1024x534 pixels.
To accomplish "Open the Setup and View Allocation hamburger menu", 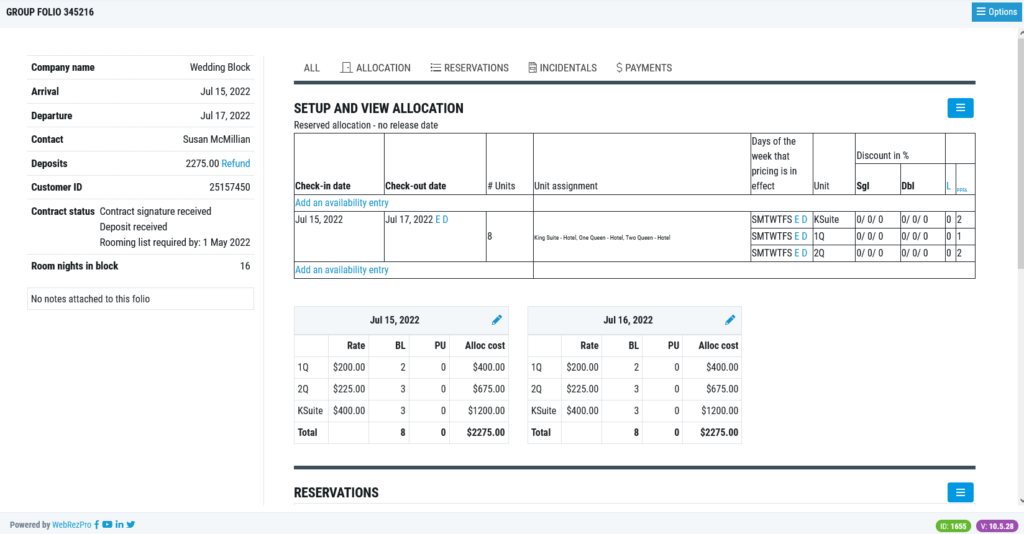I will point(960,108).
